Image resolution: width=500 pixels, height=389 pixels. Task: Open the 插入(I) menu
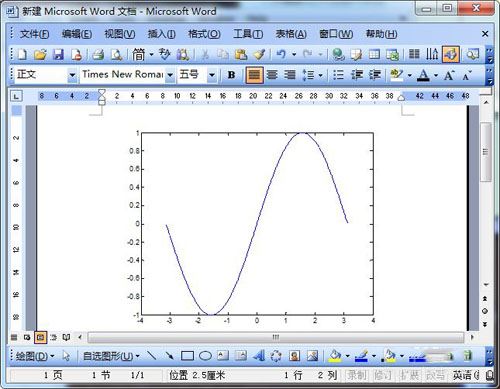[161, 34]
